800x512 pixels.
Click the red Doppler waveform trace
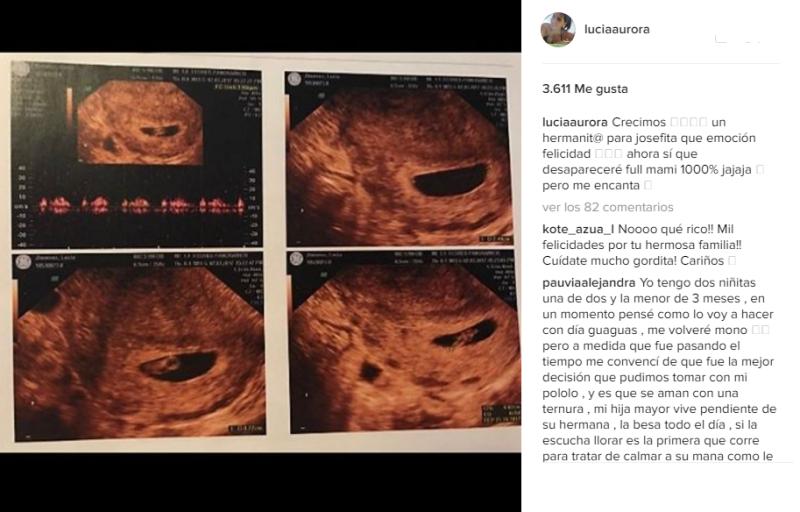[141, 205]
